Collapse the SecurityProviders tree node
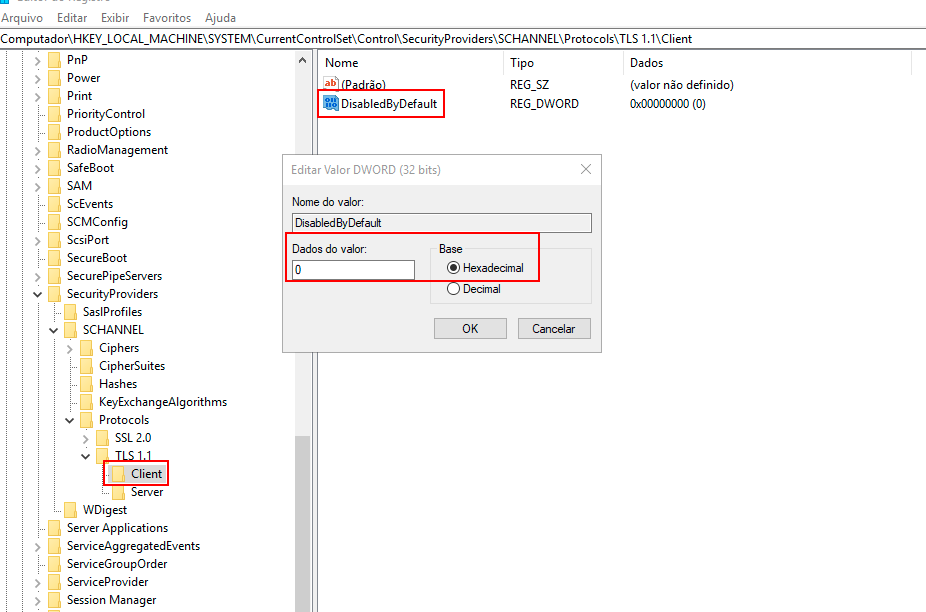926x612 pixels. pos(38,294)
